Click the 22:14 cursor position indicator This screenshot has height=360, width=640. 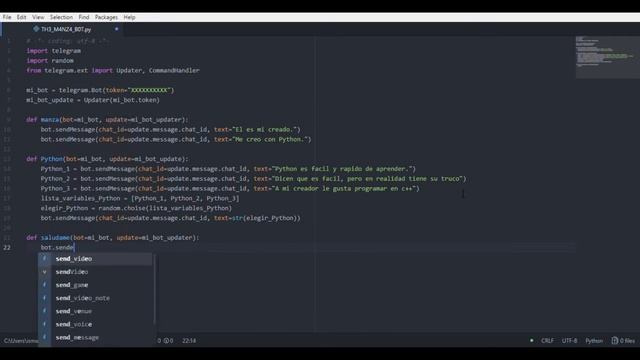(x=189, y=340)
